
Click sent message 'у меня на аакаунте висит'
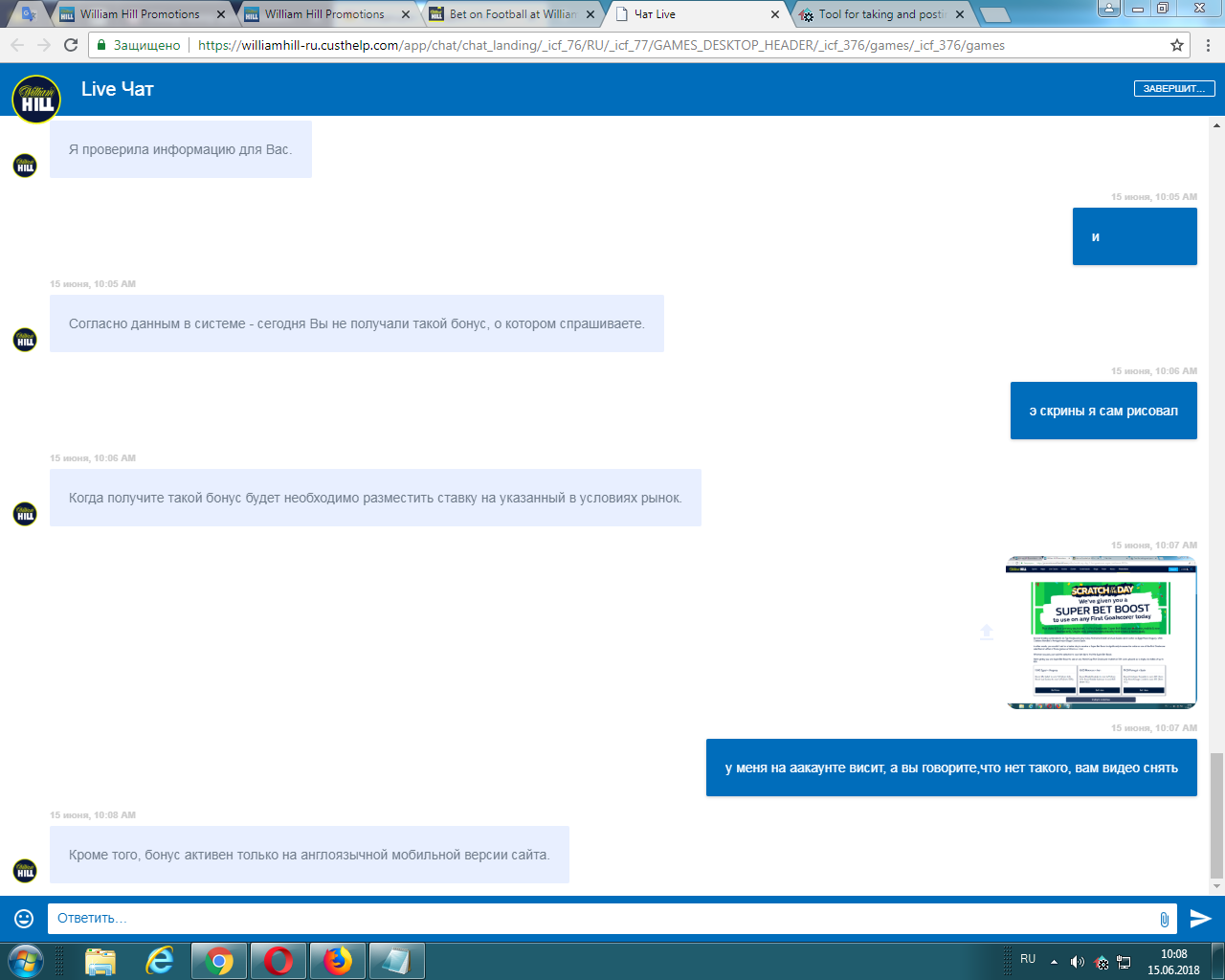coord(951,768)
